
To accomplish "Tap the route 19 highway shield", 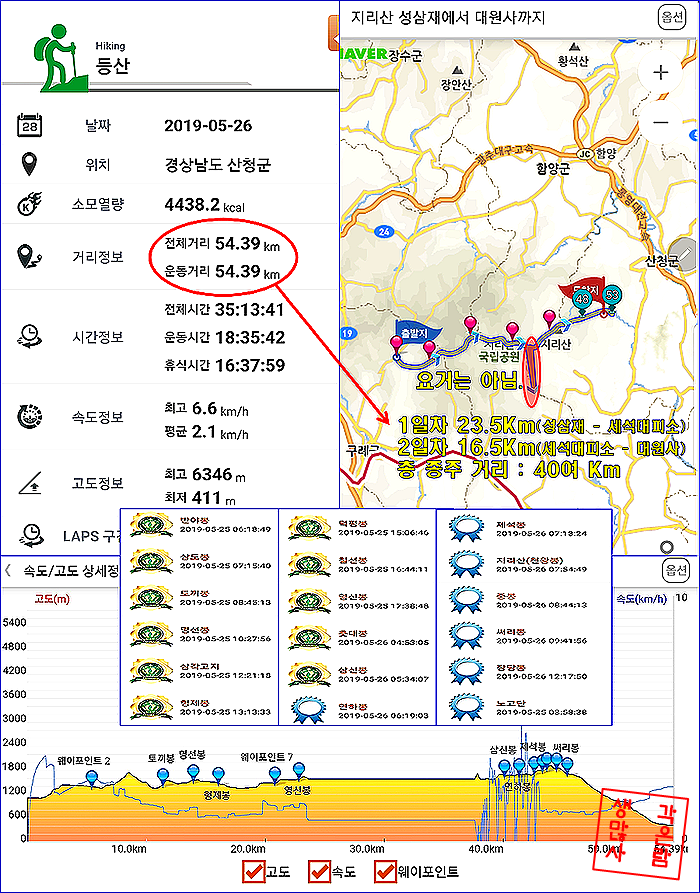I will pyautogui.click(x=347, y=334).
